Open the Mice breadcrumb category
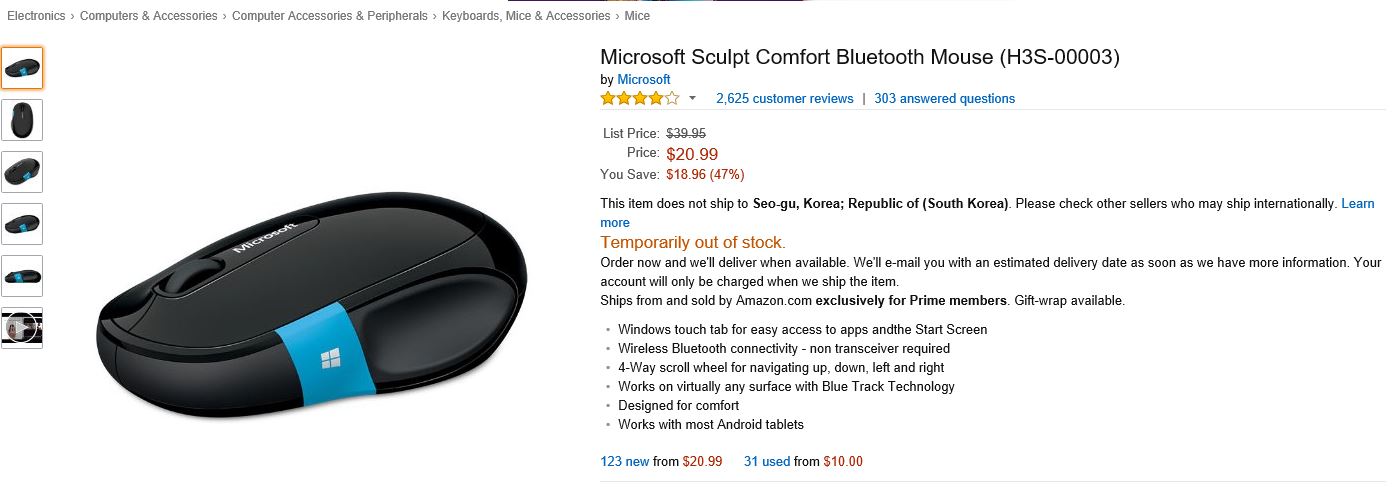The height and width of the screenshot is (487, 1396). pos(637,16)
